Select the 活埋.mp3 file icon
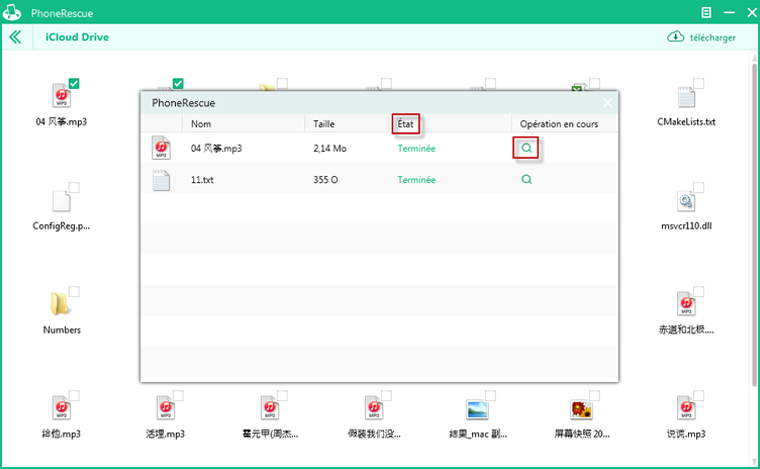760x469 pixels. pyautogui.click(x=165, y=408)
